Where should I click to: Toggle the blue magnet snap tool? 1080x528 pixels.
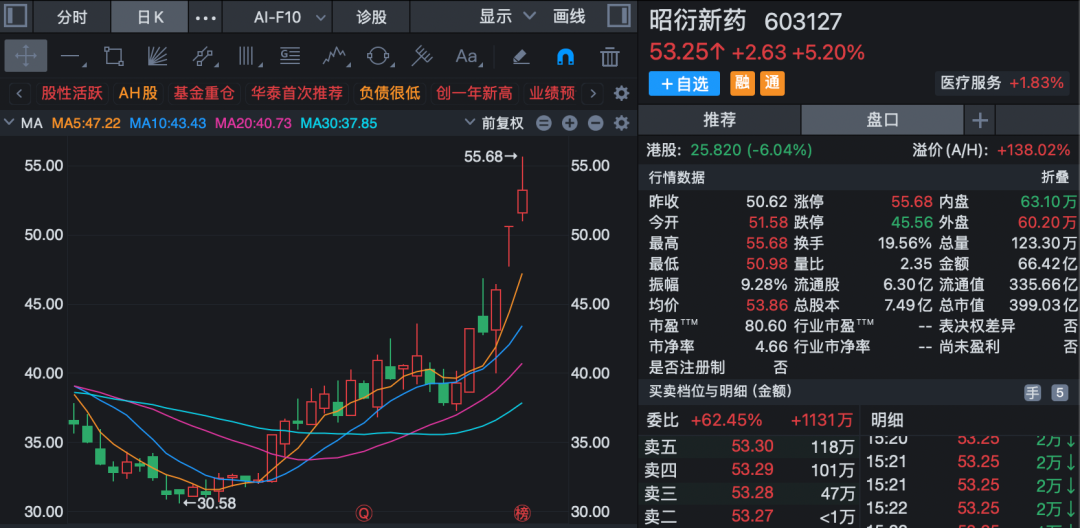[x=565, y=56]
